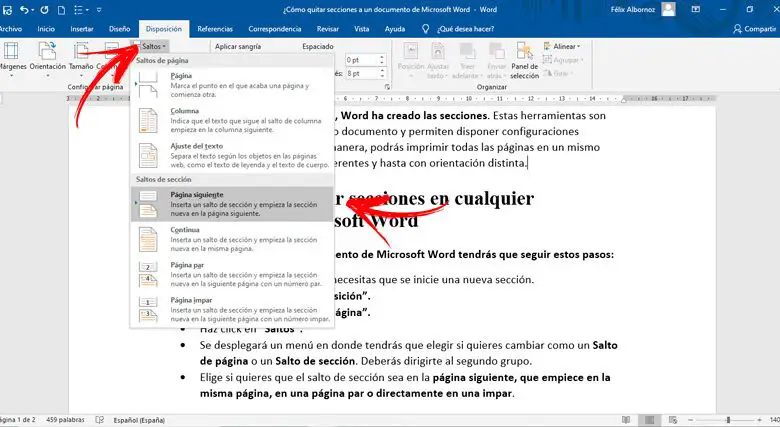Create a new blank document icon

click(61, 9)
